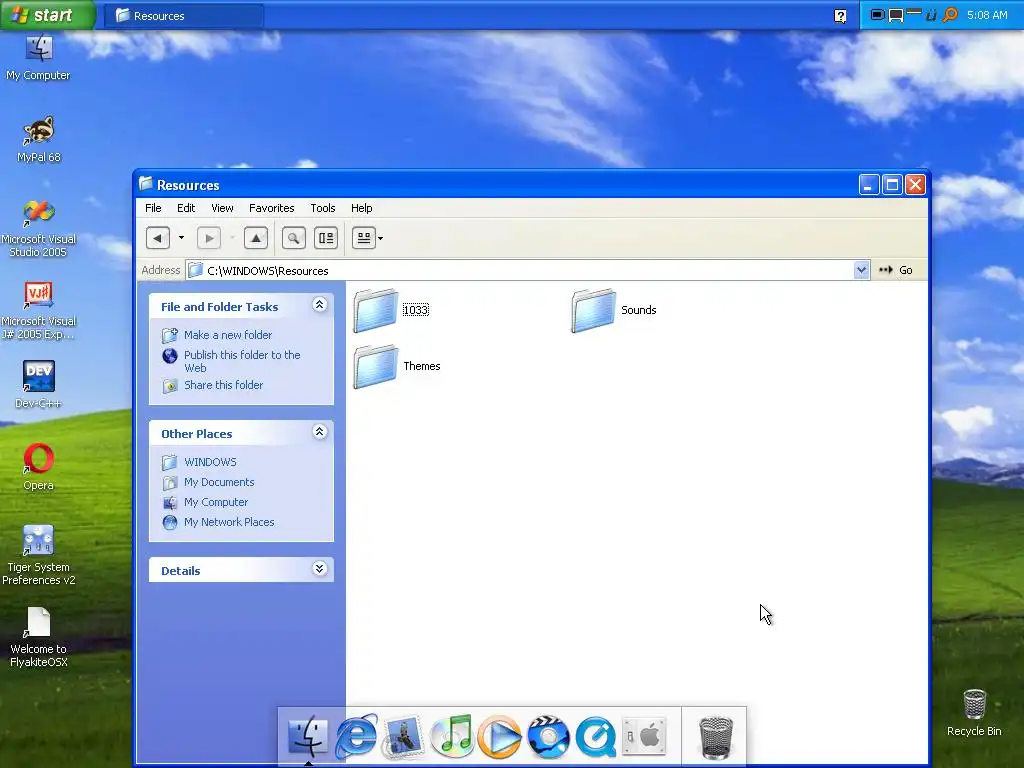Select the 1033 folder icon
Image resolution: width=1024 pixels, height=768 pixels.
click(376, 310)
